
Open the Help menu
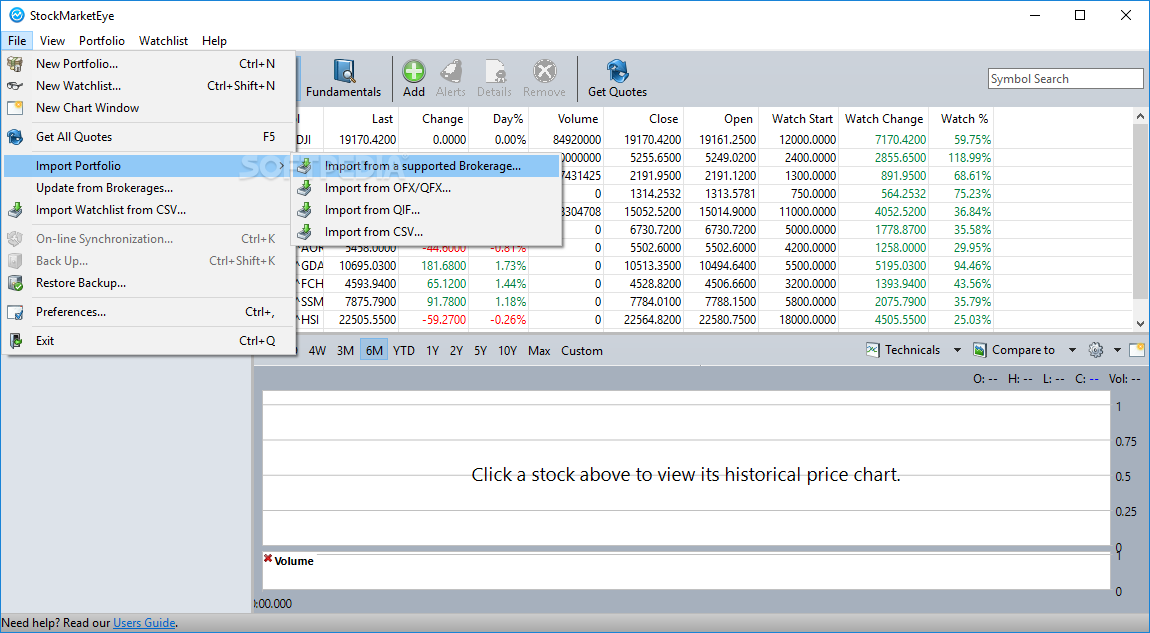[214, 40]
